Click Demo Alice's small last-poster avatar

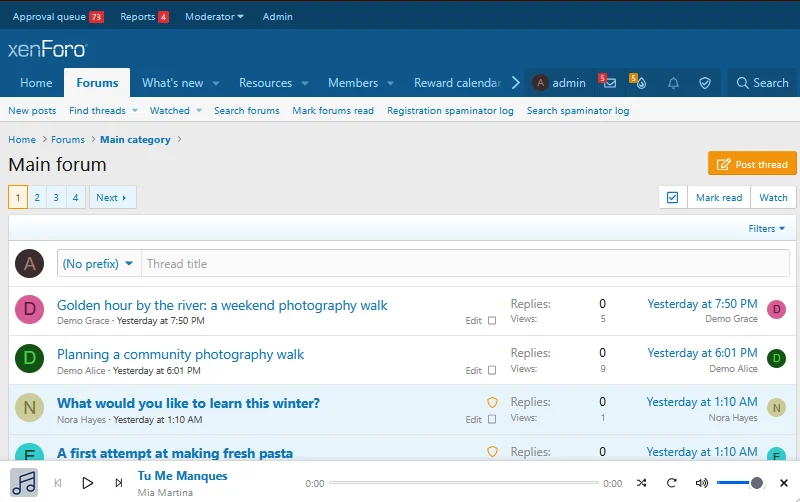[x=776, y=358]
